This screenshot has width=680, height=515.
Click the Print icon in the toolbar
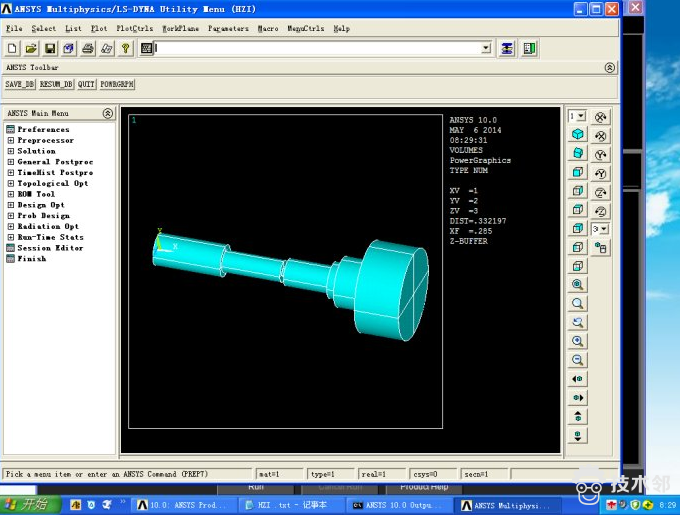(x=88, y=48)
